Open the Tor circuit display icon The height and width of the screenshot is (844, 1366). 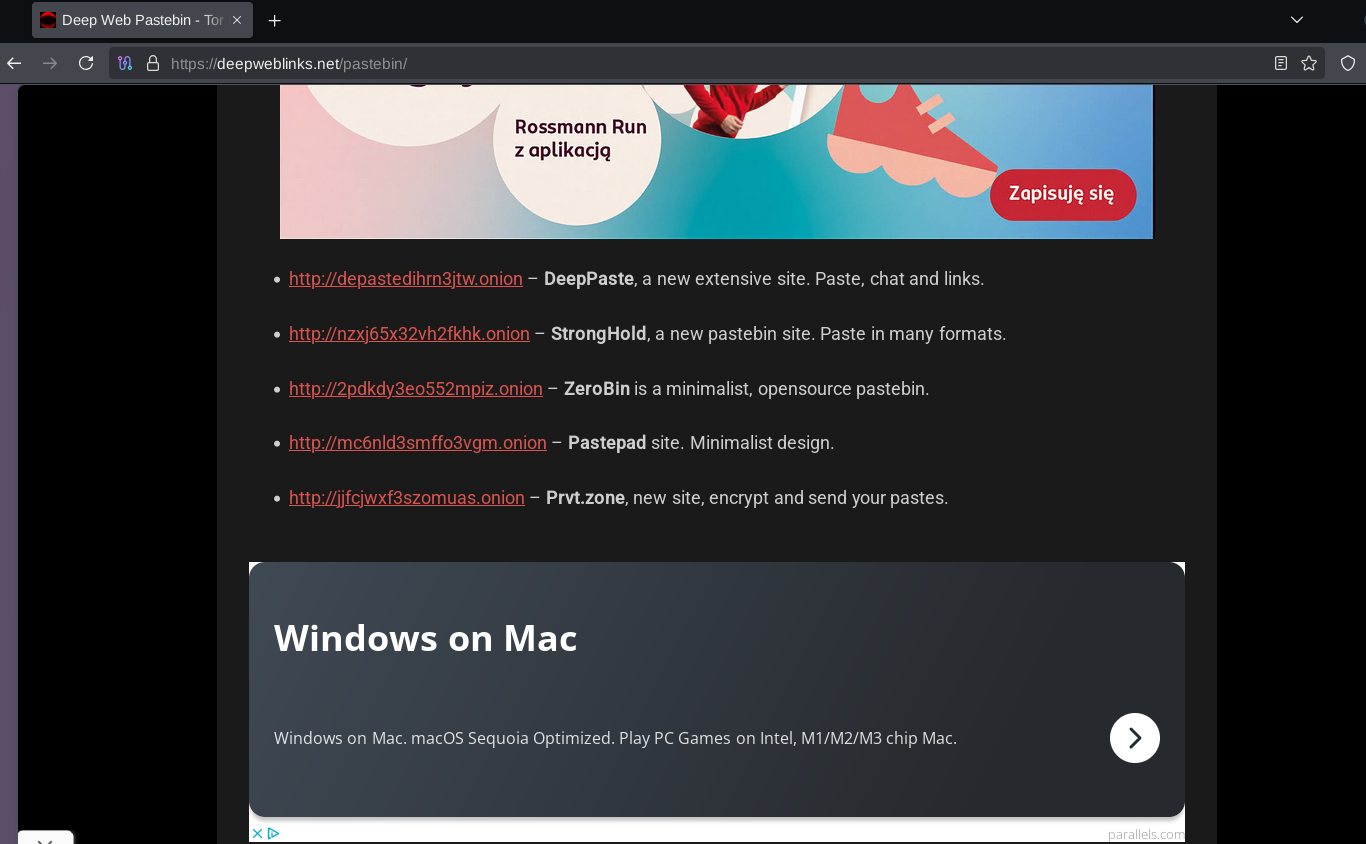pyautogui.click(x=125, y=63)
